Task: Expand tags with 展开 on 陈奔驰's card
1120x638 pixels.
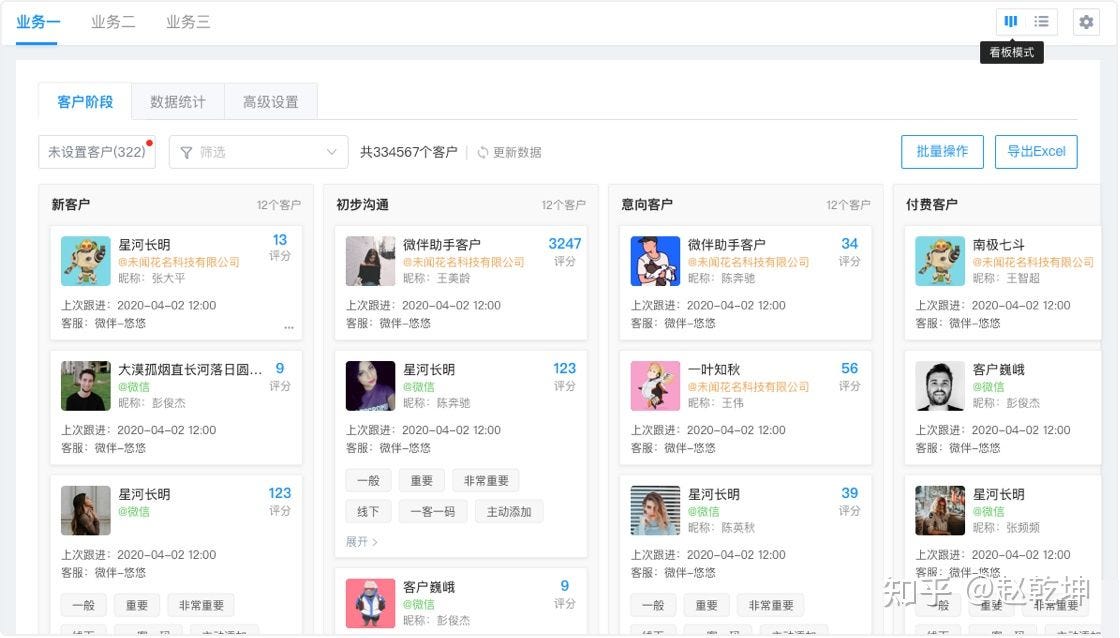Action: [361, 542]
